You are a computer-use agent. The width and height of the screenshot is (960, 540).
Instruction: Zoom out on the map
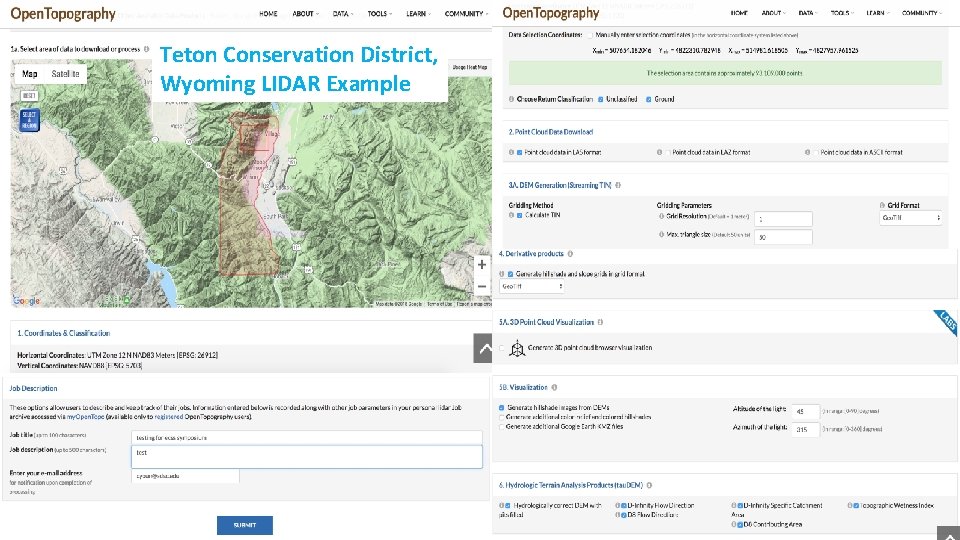(482, 286)
